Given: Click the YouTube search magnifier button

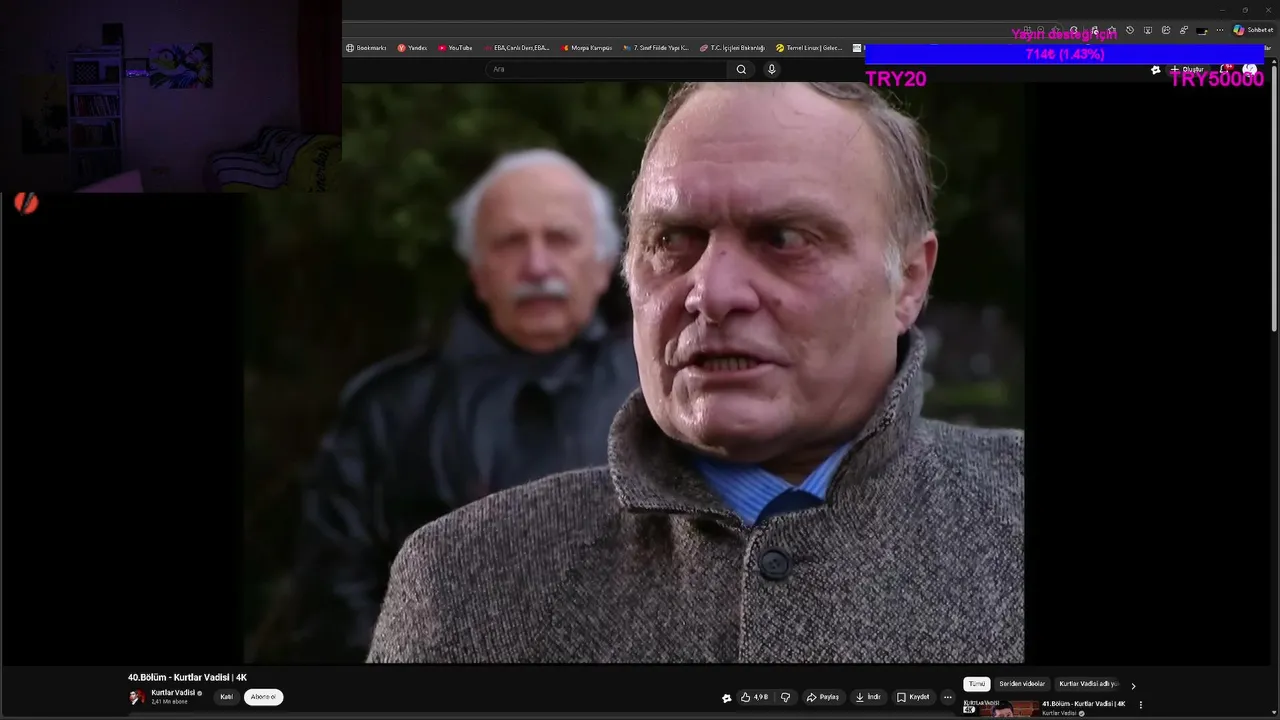Looking at the screenshot, I should click(x=741, y=69).
